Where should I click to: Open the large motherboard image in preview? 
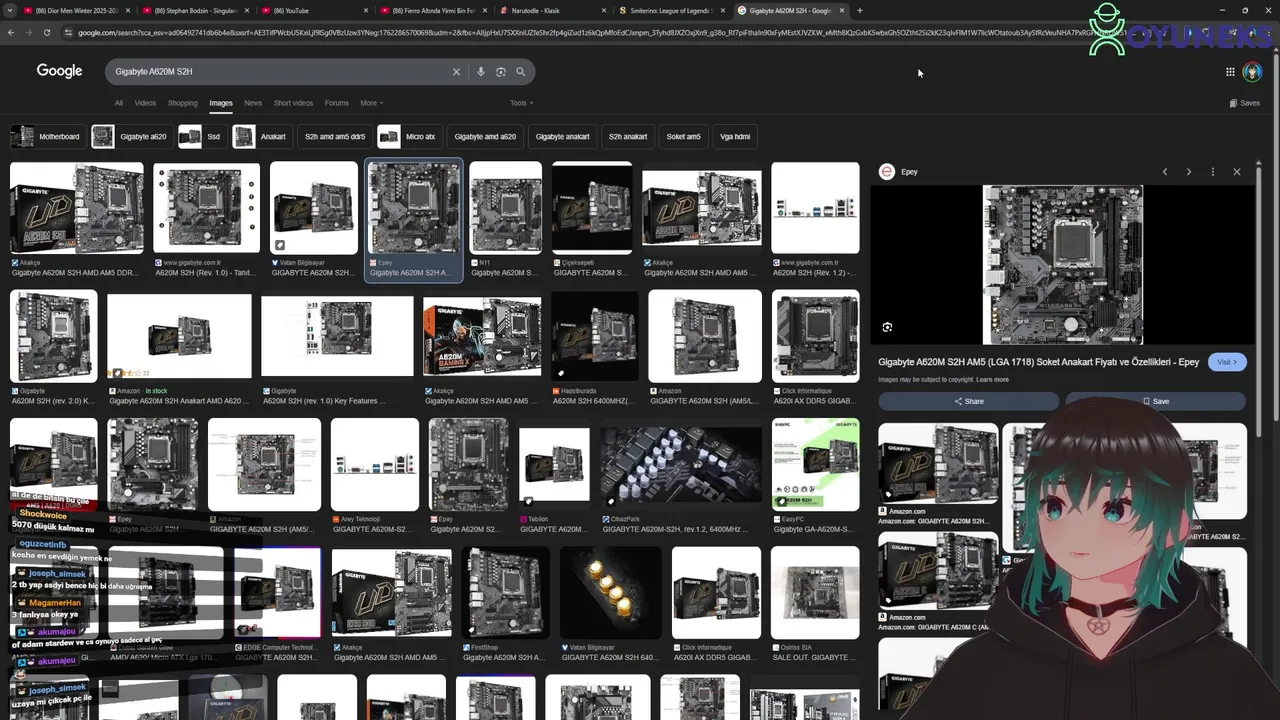[1062, 265]
